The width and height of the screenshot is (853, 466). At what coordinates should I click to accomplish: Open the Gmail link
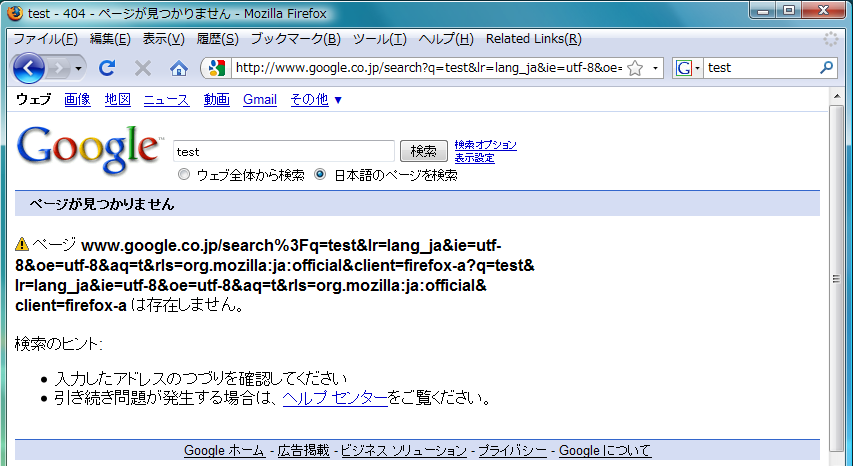tap(260, 100)
